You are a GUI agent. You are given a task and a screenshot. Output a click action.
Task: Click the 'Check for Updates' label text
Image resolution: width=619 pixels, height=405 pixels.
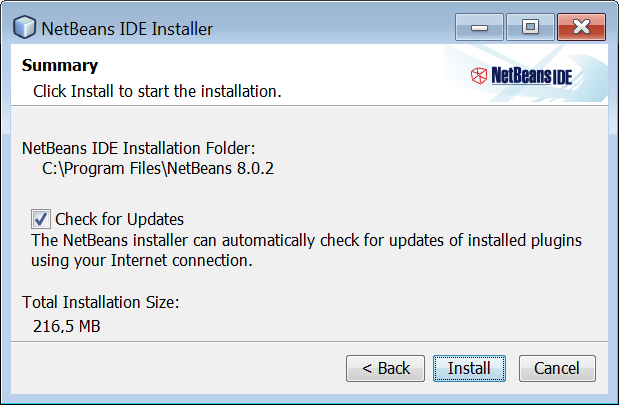[x=120, y=219]
